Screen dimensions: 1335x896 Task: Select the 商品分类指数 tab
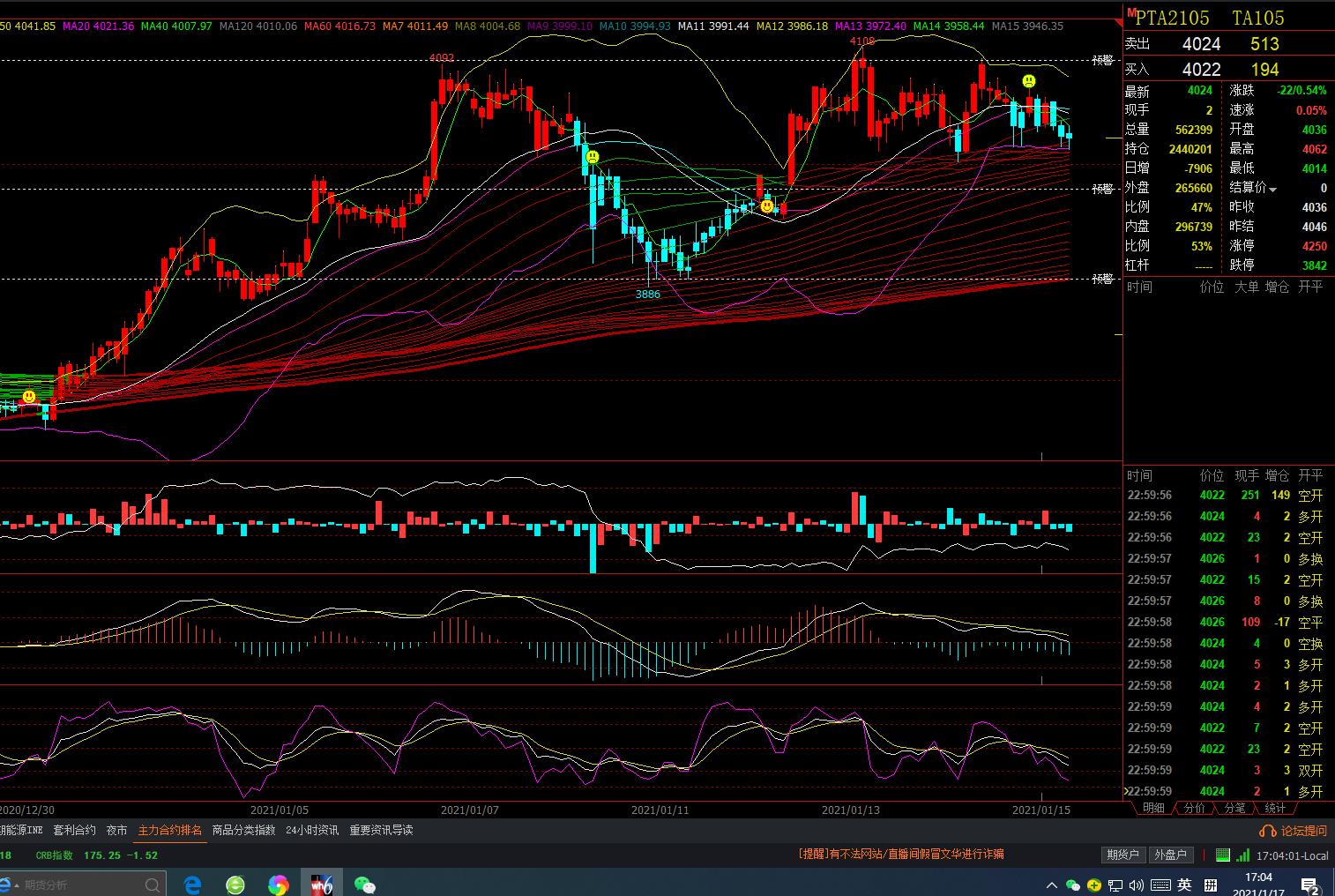coord(243,831)
